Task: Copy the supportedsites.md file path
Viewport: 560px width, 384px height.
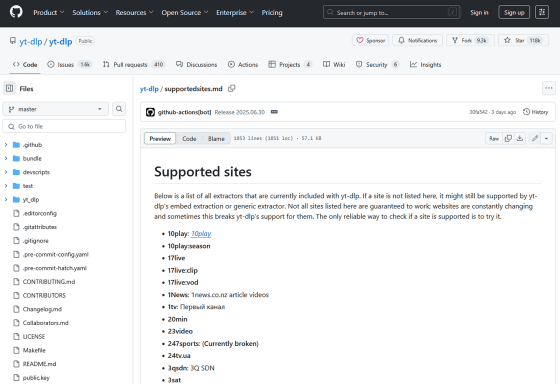Action: click(x=232, y=88)
